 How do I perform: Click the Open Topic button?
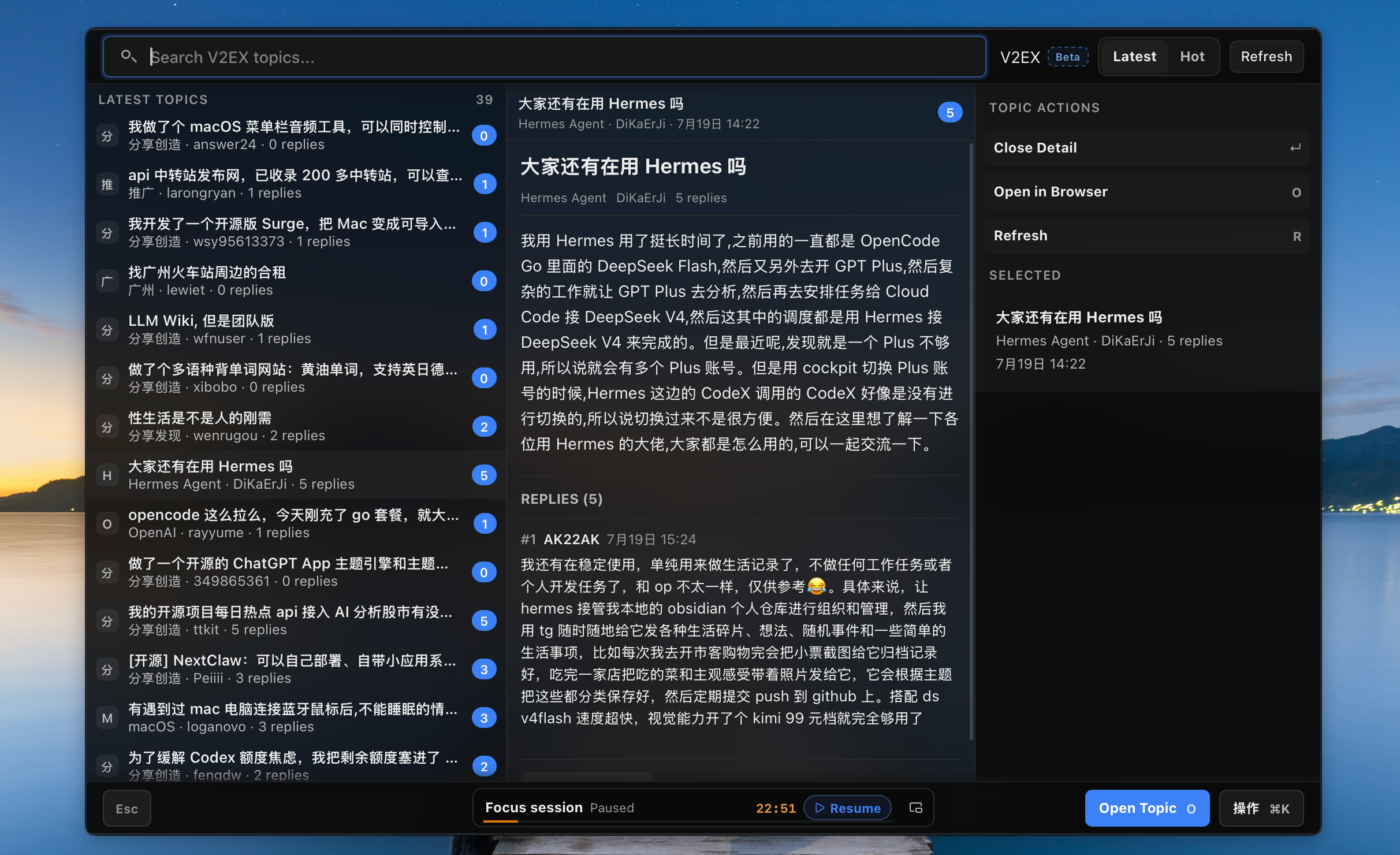click(1147, 808)
